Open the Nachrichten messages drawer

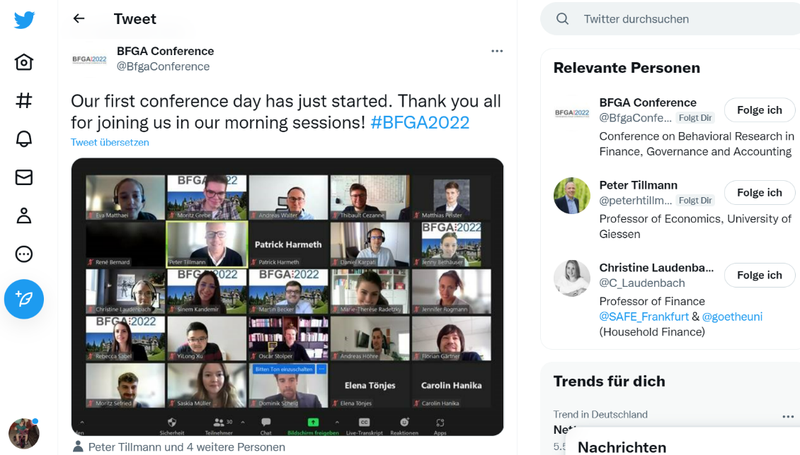(683, 443)
